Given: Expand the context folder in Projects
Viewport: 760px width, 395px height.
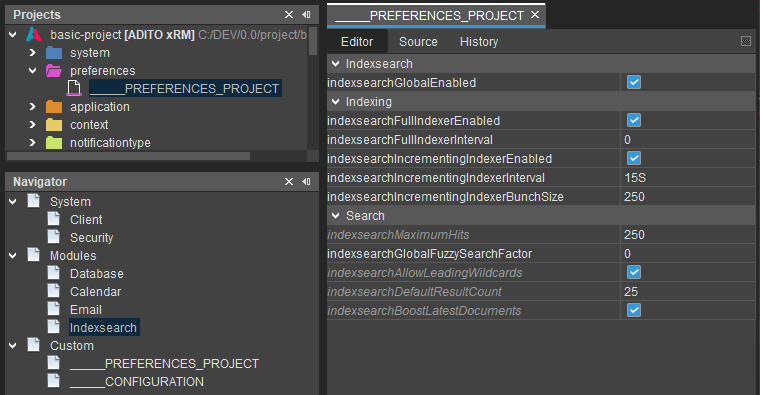Looking at the screenshot, I should pyautogui.click(x=32, y=125).
